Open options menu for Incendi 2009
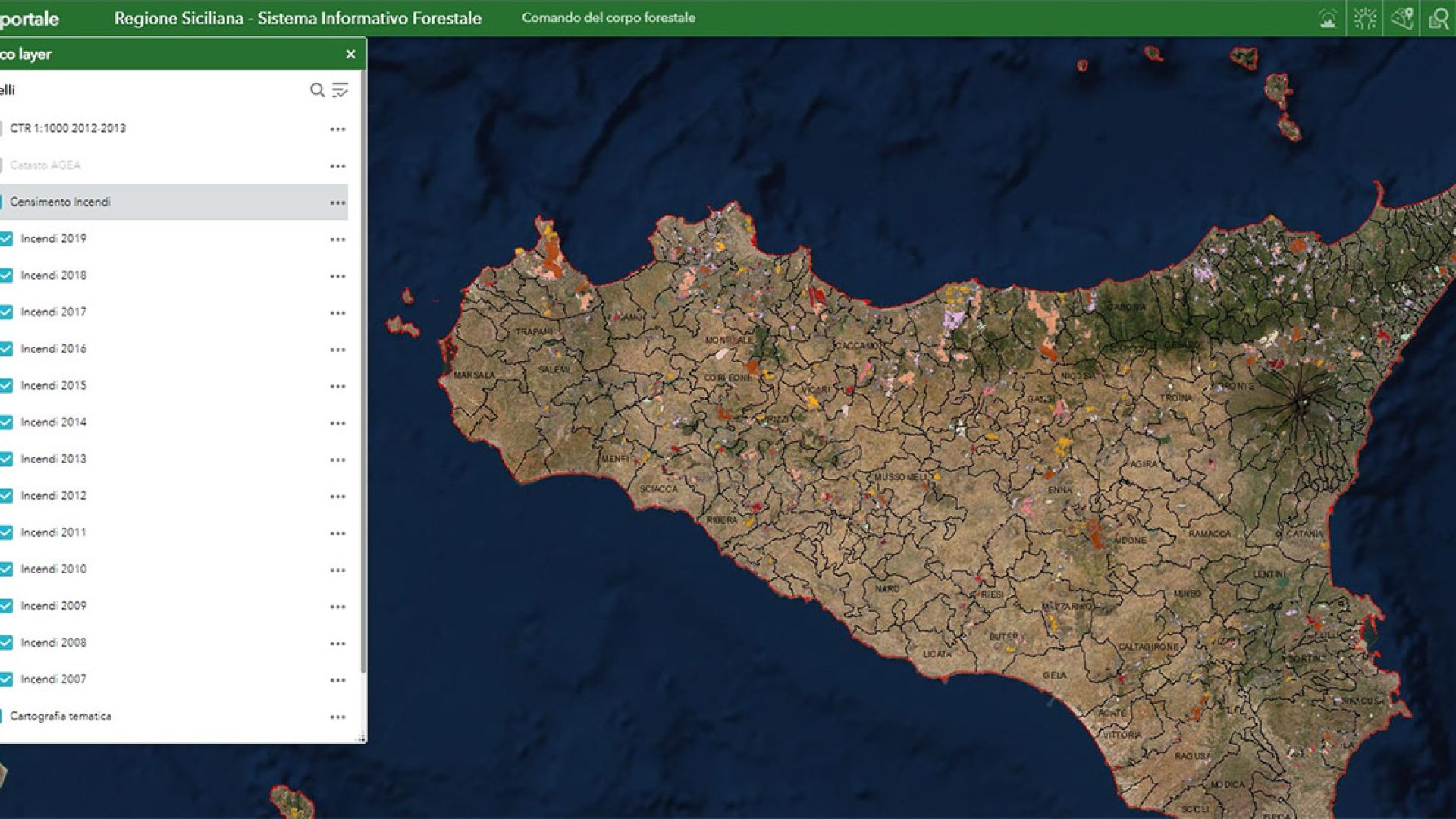Viewport: 1456px width, 819px height. 337,607
